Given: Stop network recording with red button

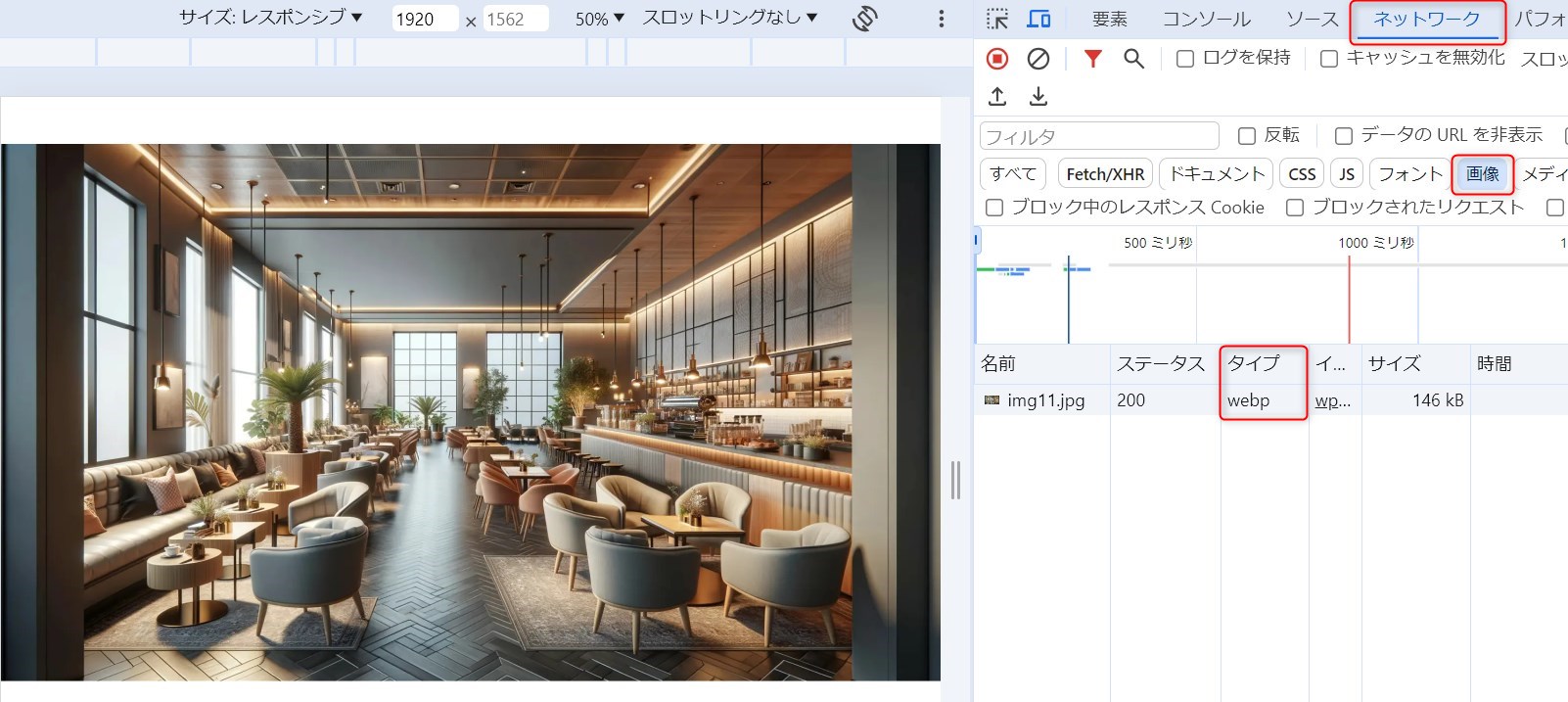Looking at the screenshot, I should pyautogui.click(x=997, y=59).
